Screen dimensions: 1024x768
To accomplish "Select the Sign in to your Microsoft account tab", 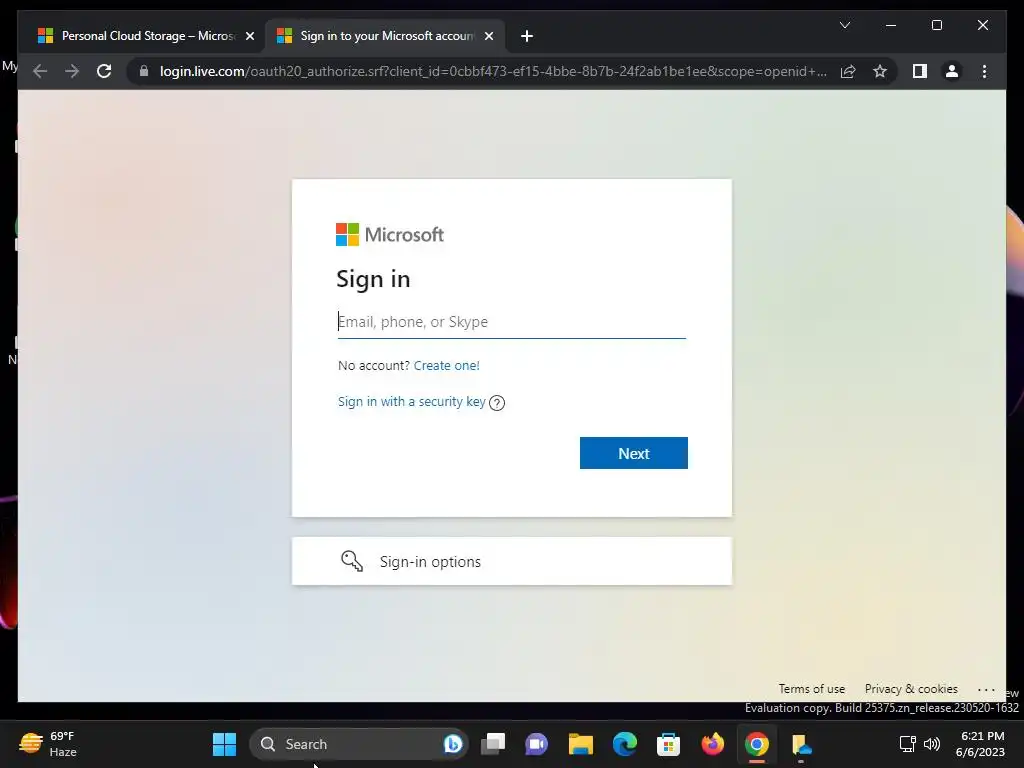I will (x=385, y=36).
